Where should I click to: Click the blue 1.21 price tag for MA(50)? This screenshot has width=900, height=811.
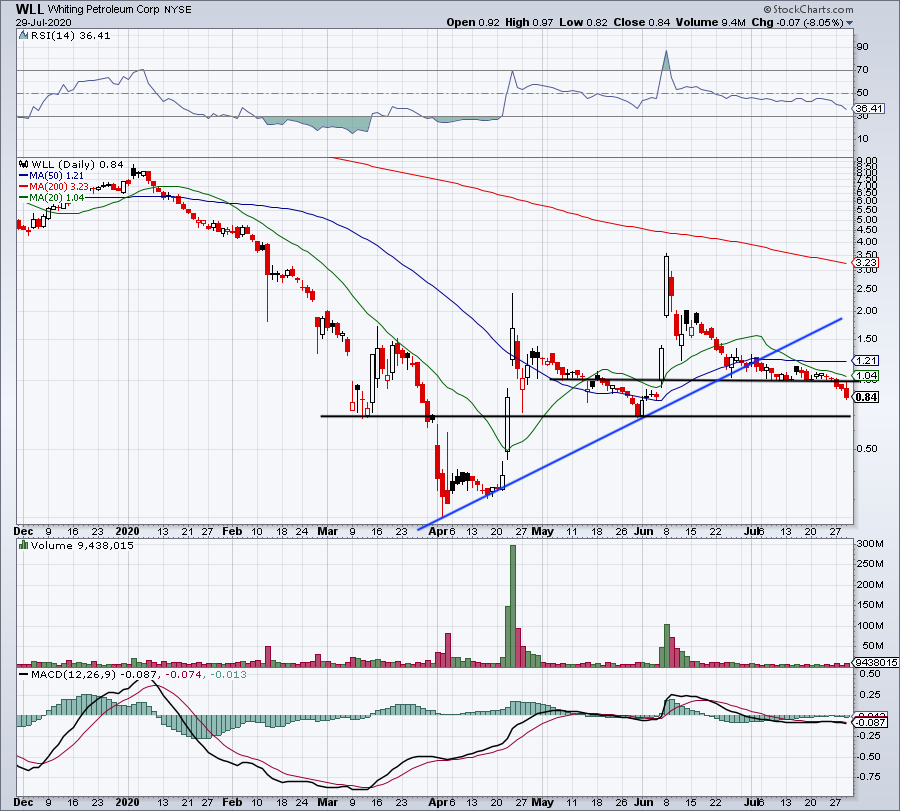coord(865,361)
